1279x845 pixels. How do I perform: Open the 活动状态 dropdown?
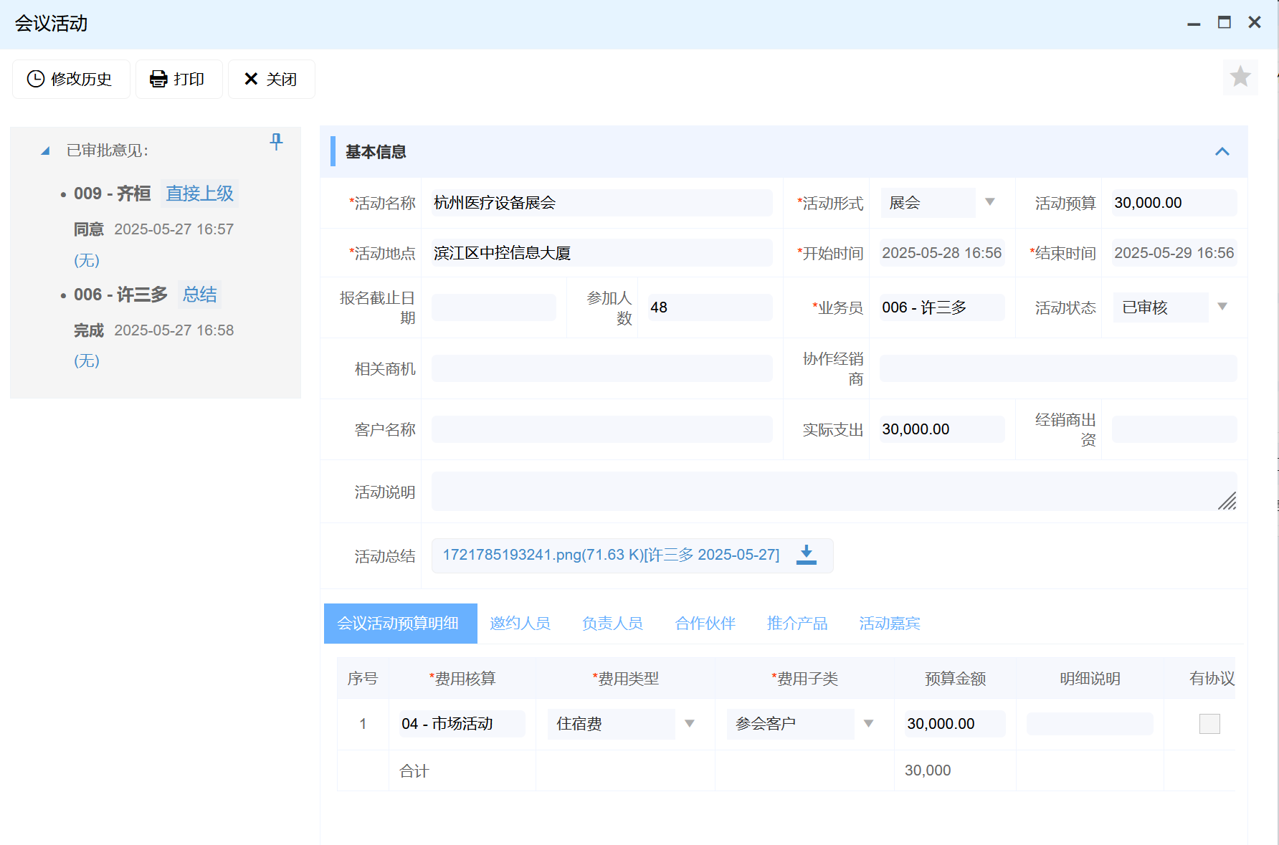pos(1222,307)
